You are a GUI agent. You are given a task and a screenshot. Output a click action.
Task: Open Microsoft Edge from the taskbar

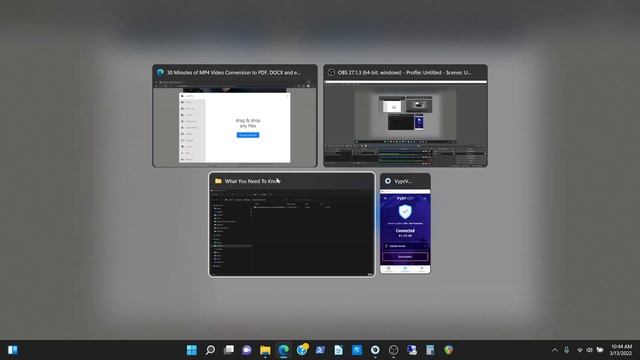[x=283, y=350]
